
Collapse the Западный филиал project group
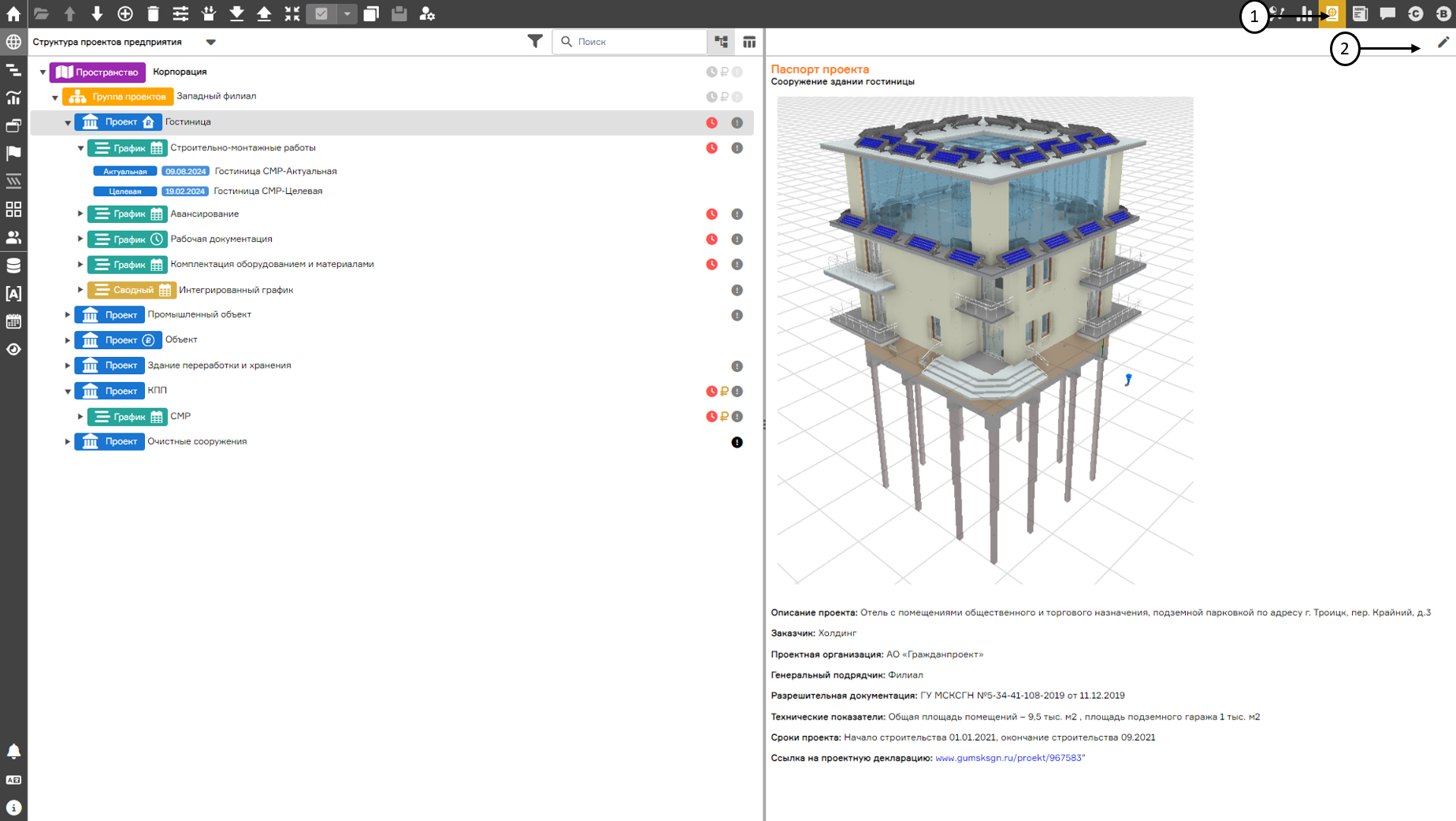(55, 98)
